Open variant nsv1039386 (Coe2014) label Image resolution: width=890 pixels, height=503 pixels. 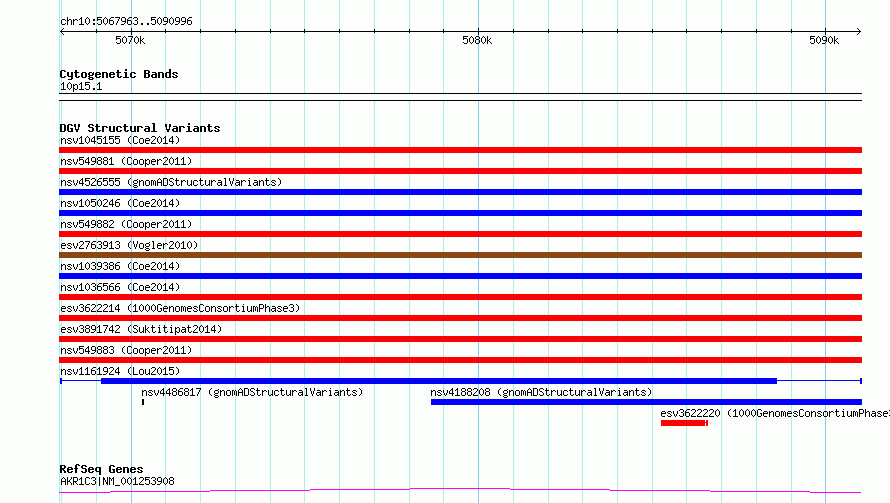point(120,266)
